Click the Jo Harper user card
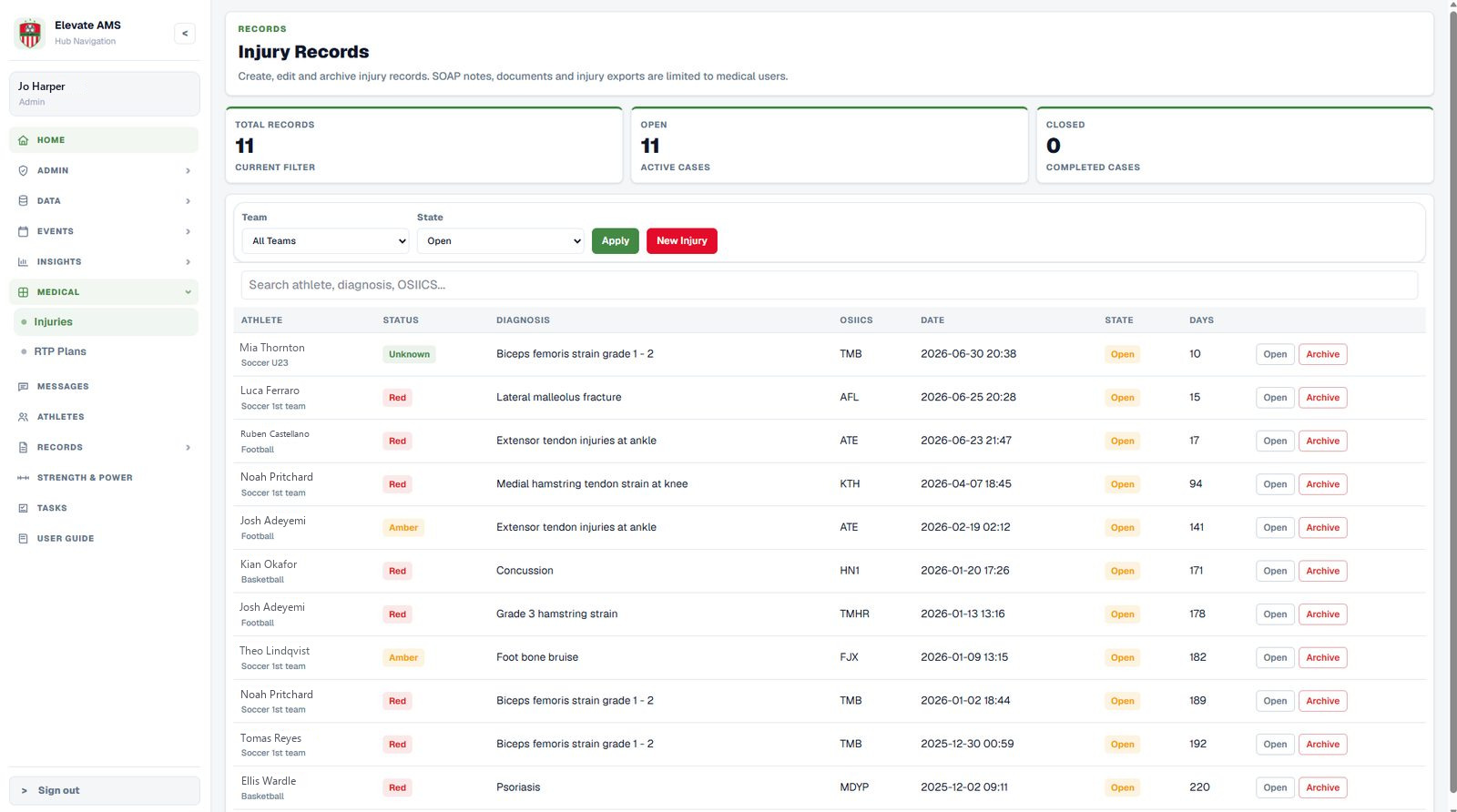 [105, 94]
